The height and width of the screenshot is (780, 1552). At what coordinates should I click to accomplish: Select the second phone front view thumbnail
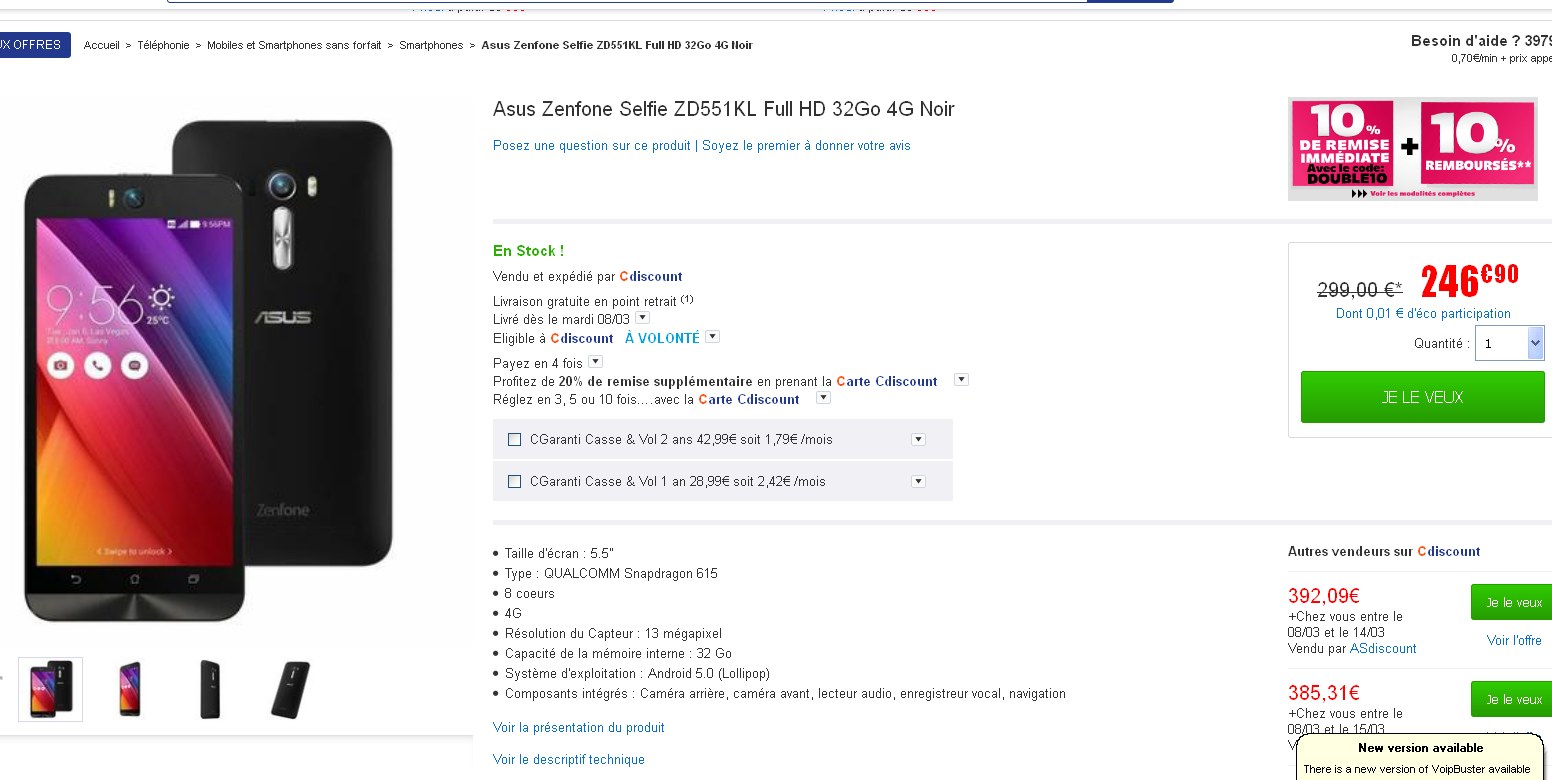pos(130,689)
